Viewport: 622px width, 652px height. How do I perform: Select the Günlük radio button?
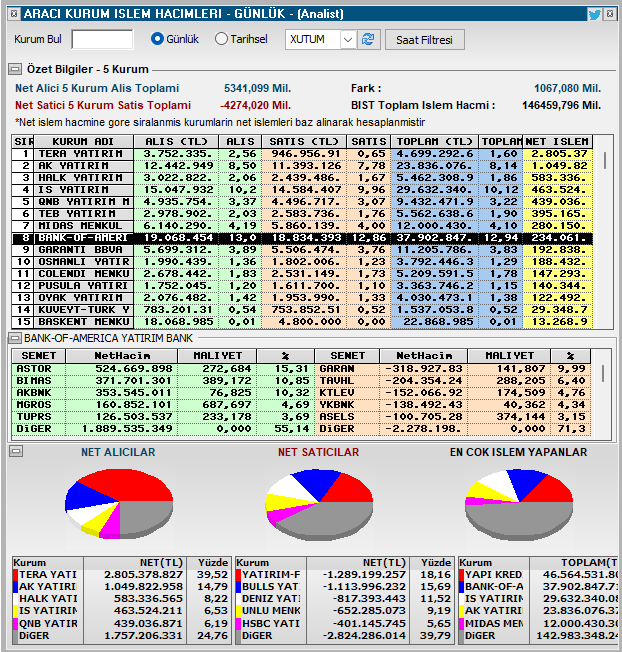[157, 39]
